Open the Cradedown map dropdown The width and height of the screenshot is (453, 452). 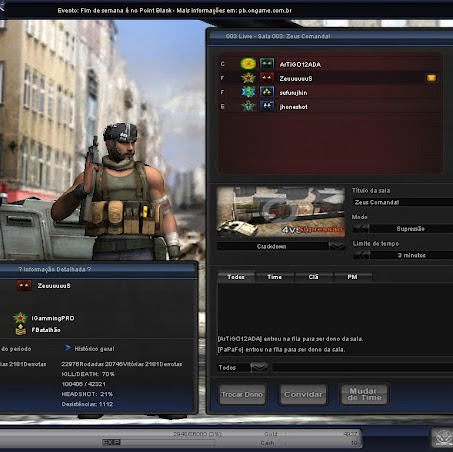[x=337, y=246]
